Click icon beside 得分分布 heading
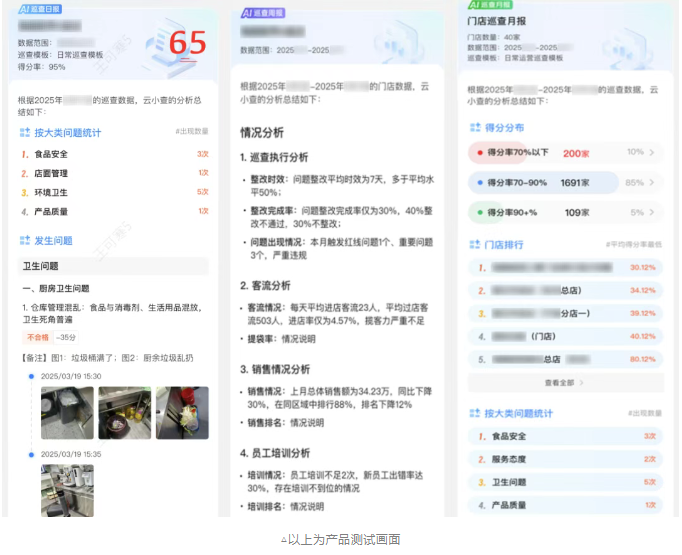Image resolution: width=682 pixels, height=555 pixels. point(474,128)
